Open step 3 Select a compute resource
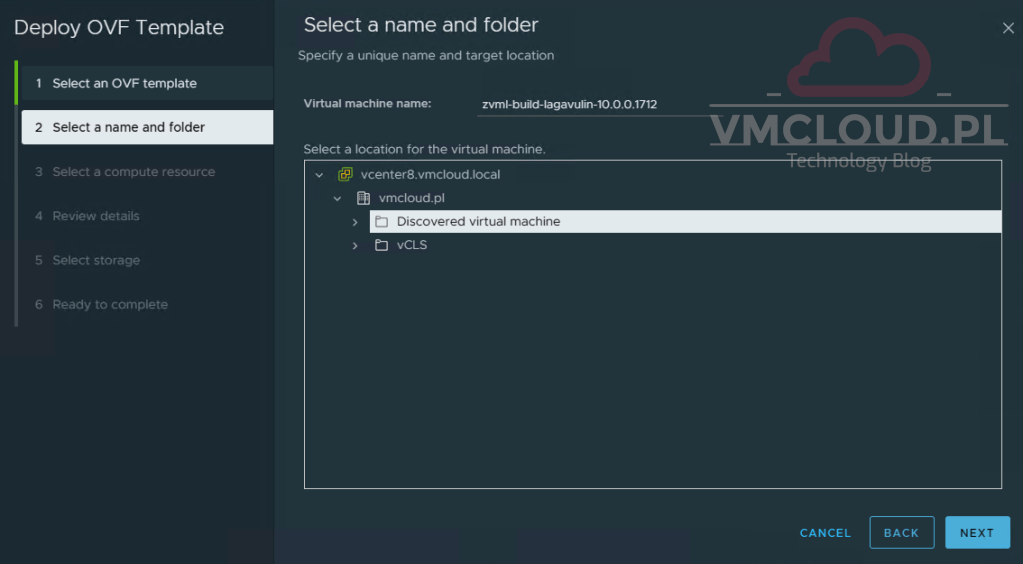This screenshot has width=1023, height=564. [x=133, y=172]
